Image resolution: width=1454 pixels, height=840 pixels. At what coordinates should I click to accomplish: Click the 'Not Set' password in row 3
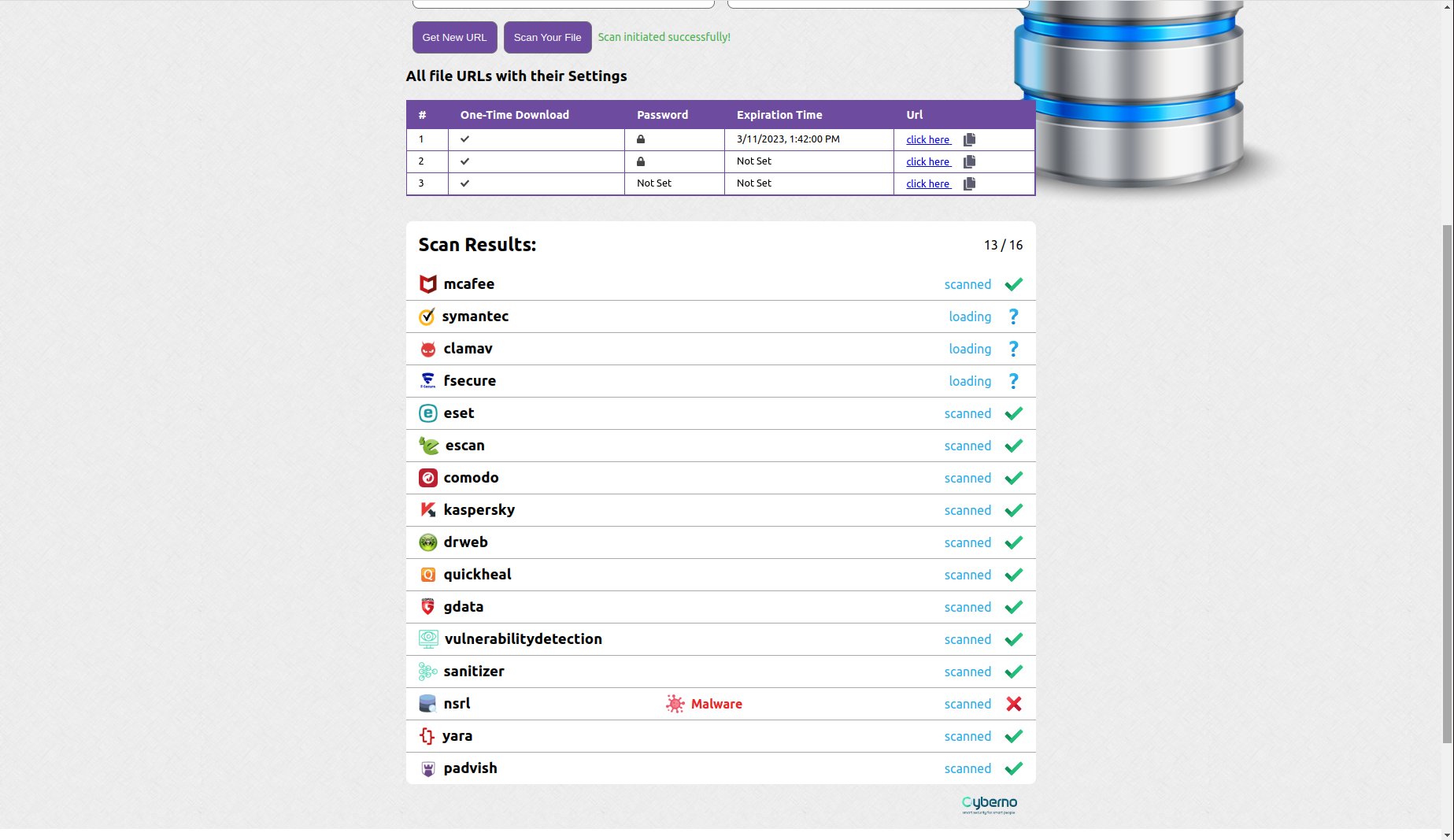pos(653,183)
